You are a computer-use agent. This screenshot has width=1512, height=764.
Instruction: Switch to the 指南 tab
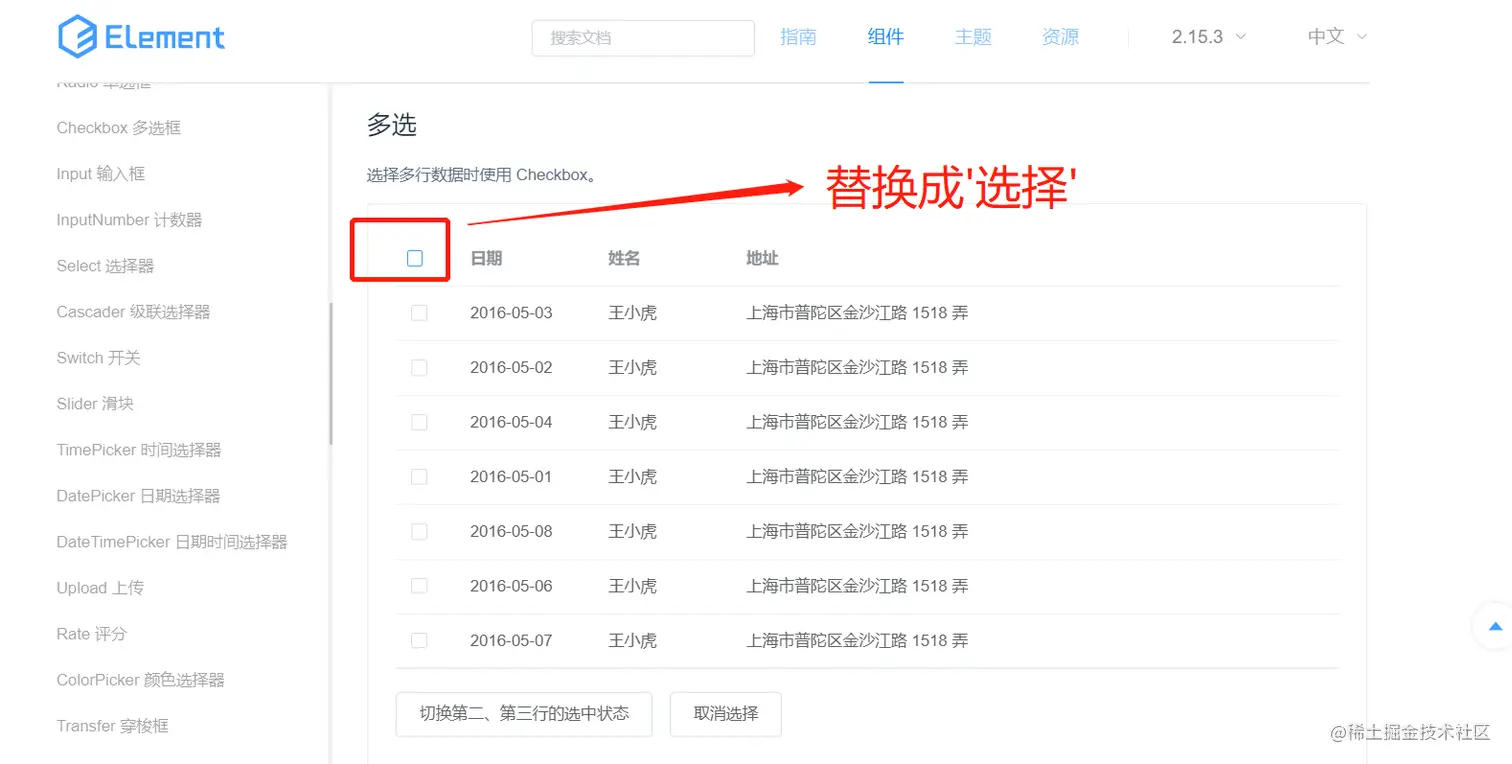point(798,36)
